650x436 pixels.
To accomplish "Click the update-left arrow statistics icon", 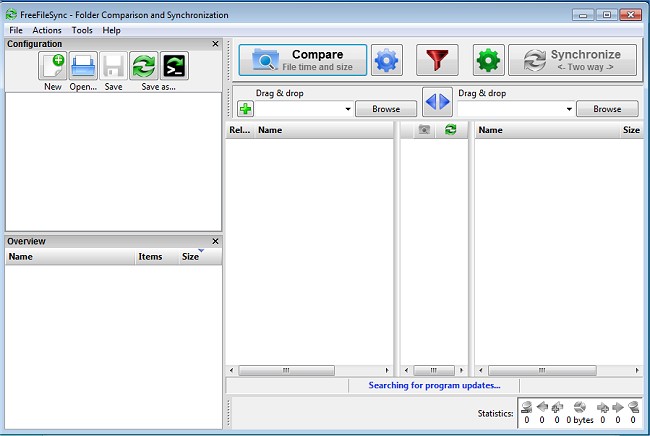I will coord(542,407).
